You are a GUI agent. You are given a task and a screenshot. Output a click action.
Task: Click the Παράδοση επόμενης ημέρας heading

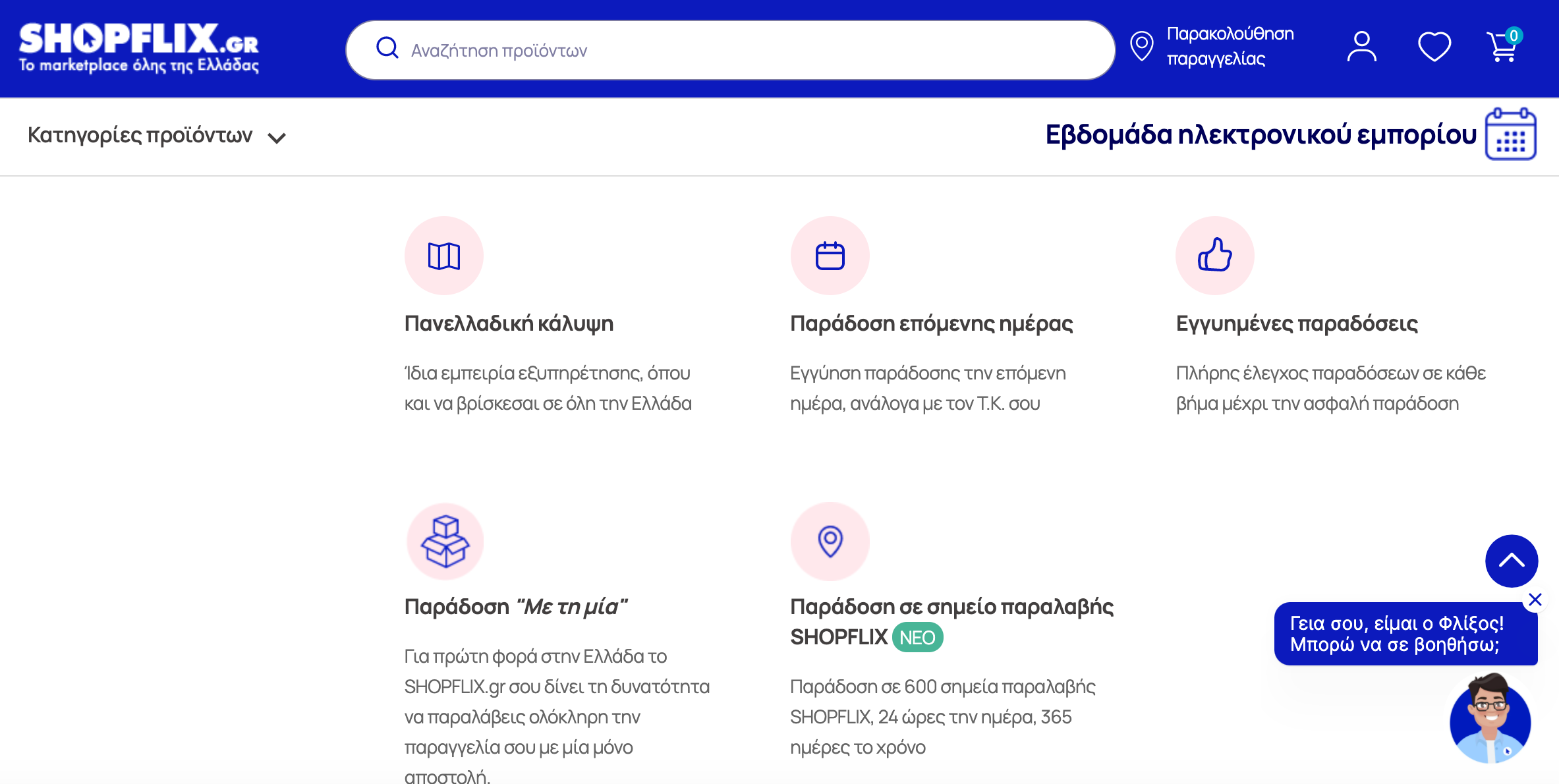tap(932, 323)
